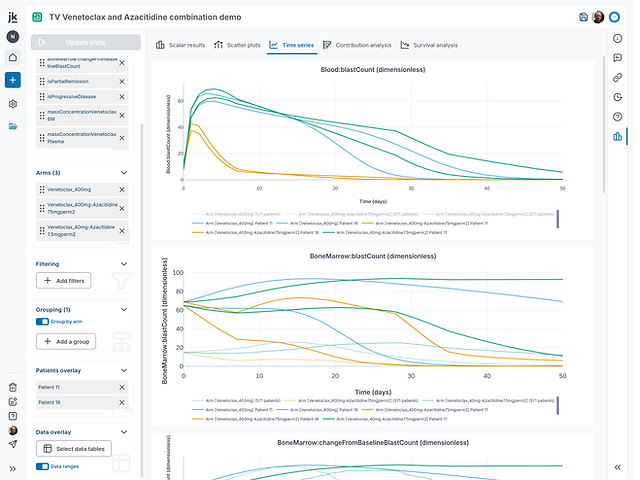
Task: Open the settings gear in the sidebar
Action: (x=13, y=104)
